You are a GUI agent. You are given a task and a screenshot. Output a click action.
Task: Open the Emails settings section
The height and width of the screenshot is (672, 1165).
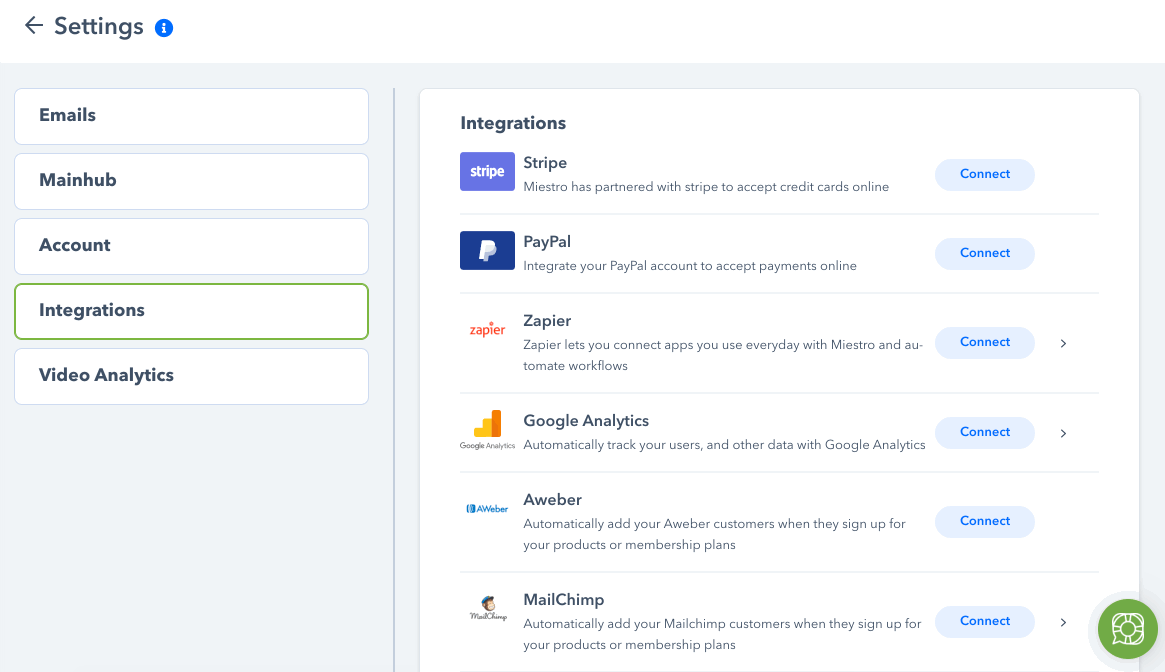tap(192, 117)
